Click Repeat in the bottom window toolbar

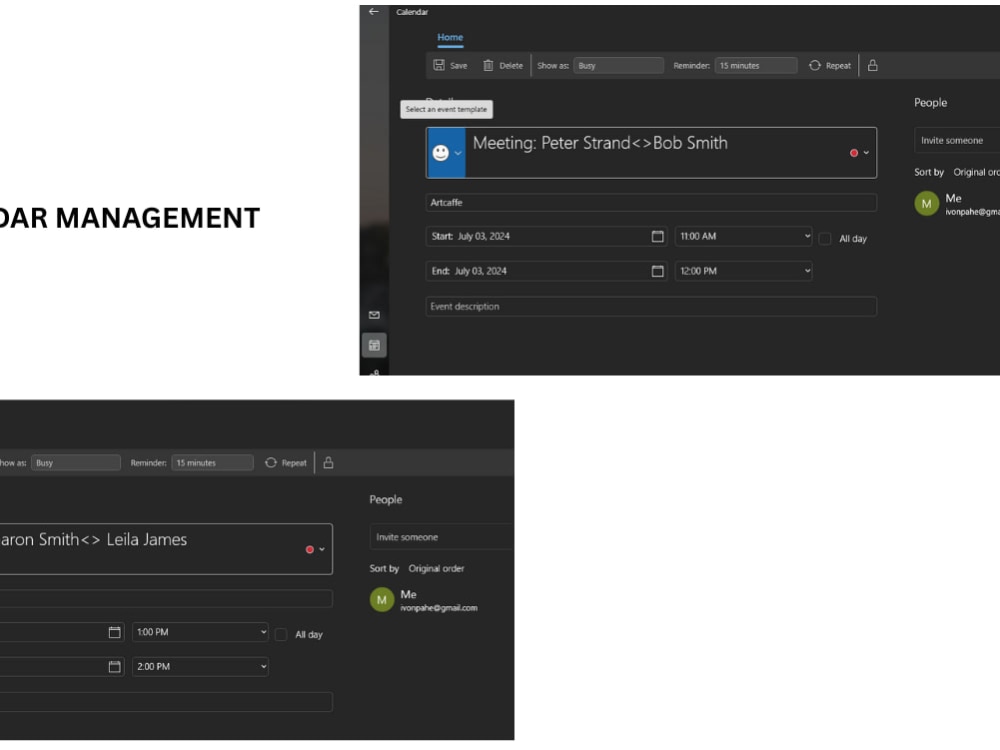pyautogui.click(x=286, y=462)
